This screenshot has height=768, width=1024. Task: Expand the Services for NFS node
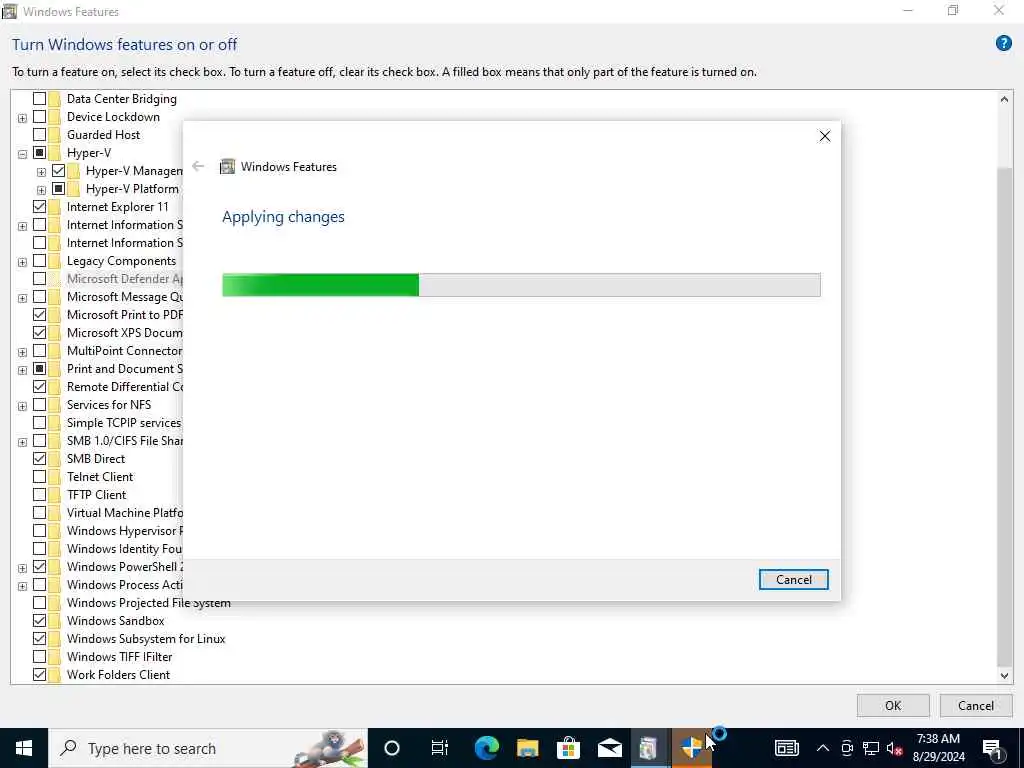22,406
